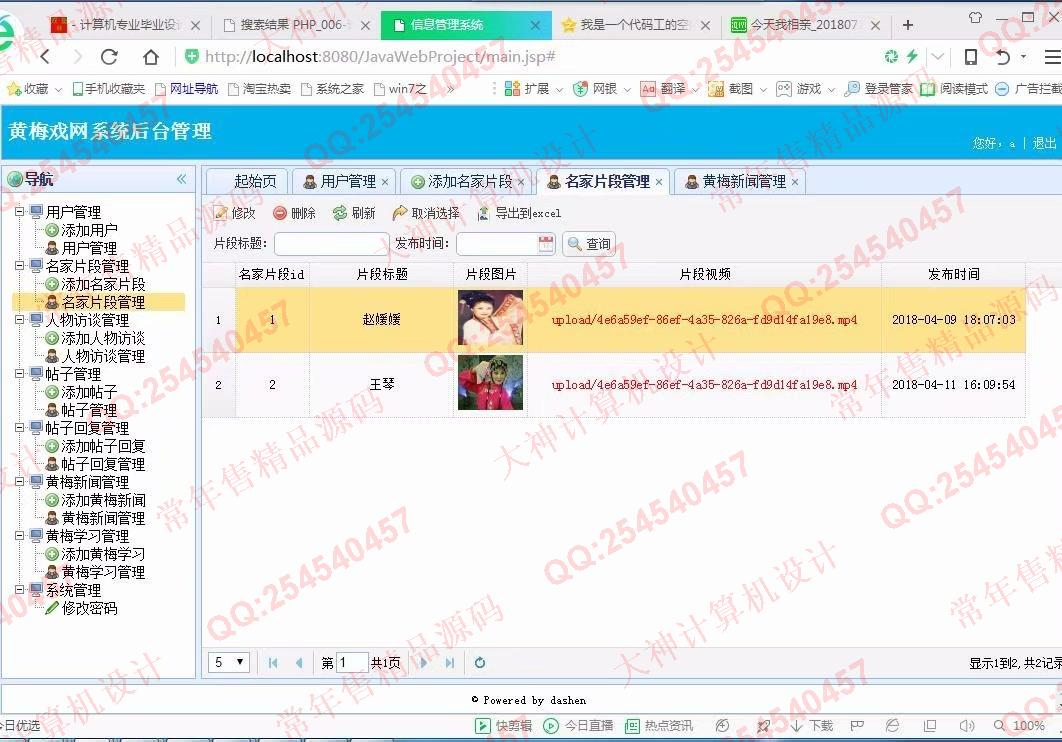Go to previous page in pager
The height and width of the screenshot is (742, 1062).
299,663
